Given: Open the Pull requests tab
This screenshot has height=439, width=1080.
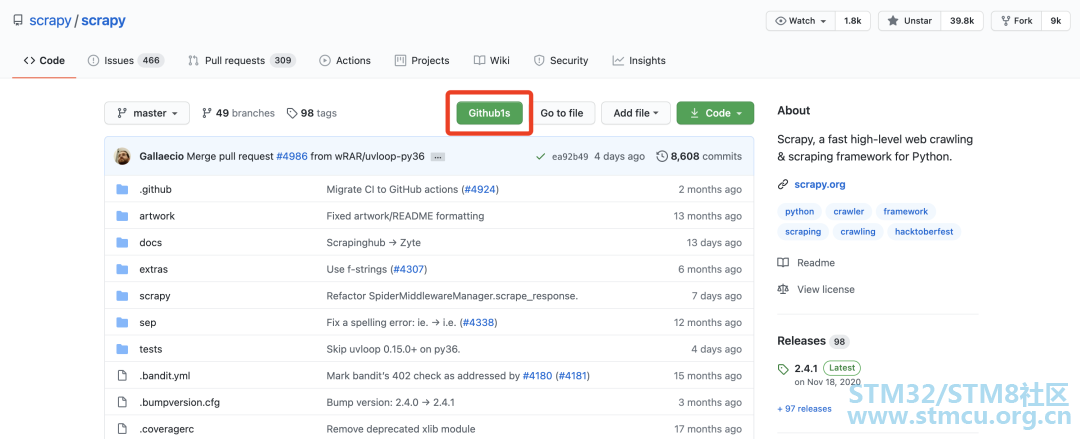Looking at the screenshot, I should tap(242, 61).
